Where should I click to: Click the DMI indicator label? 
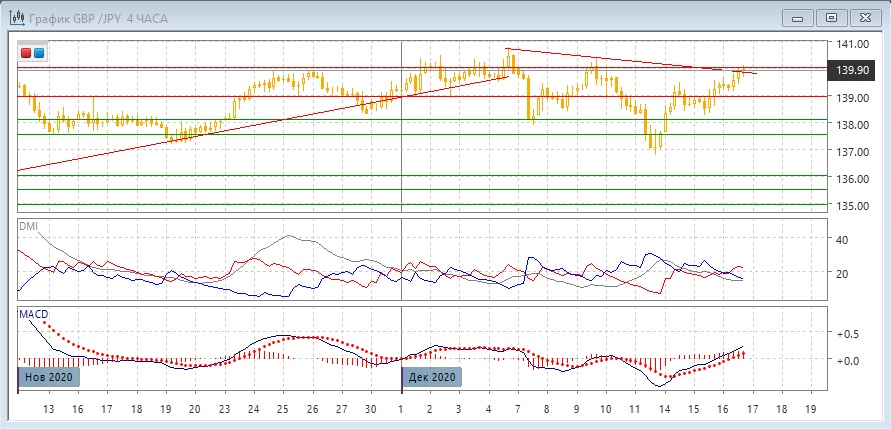29,227
